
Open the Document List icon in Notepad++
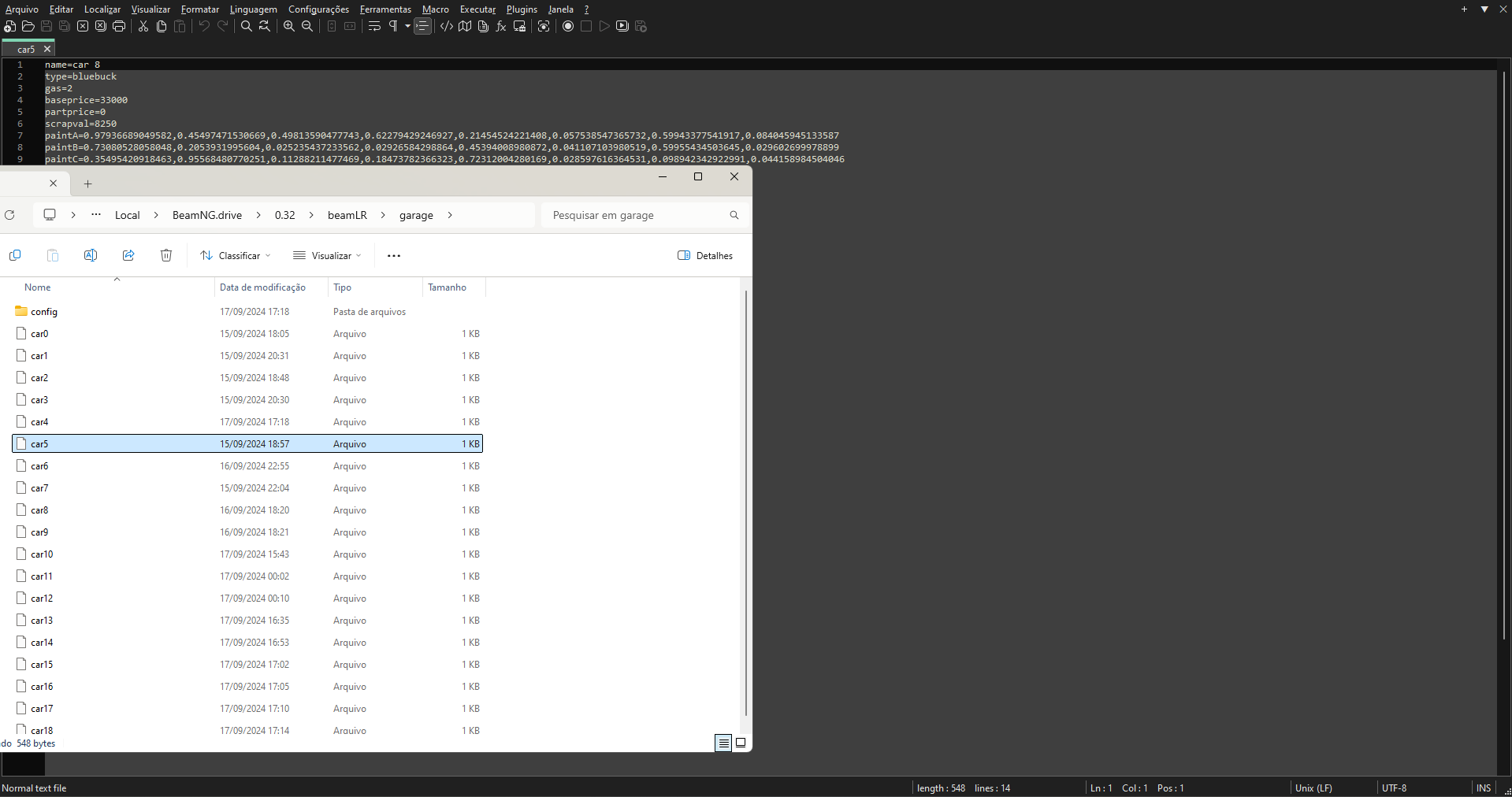point(483,26)
